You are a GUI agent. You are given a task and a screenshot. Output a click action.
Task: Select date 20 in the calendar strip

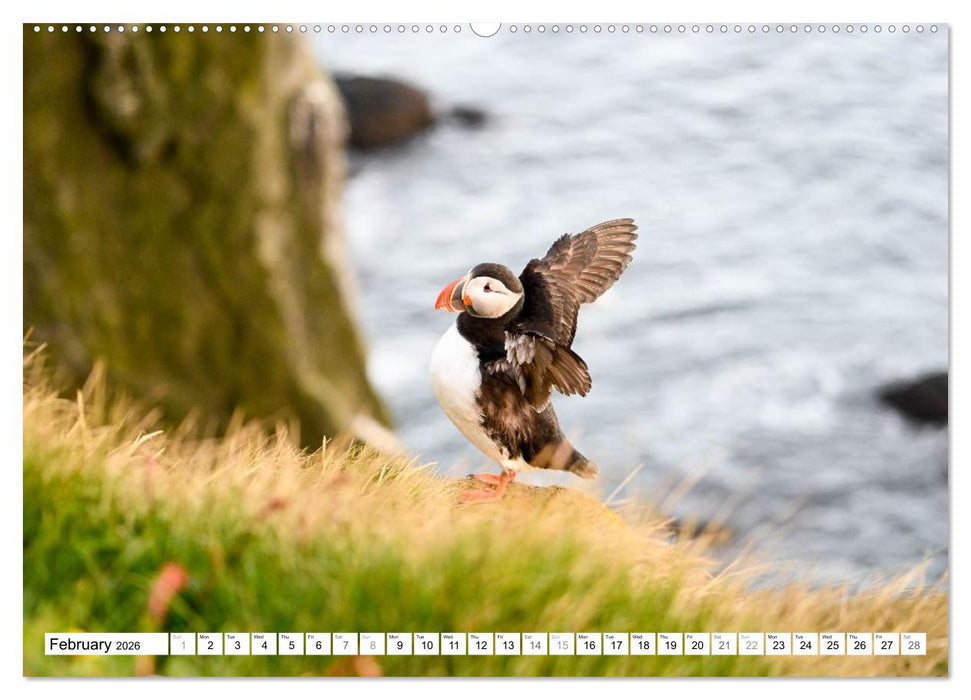click(x=698, y=645)
